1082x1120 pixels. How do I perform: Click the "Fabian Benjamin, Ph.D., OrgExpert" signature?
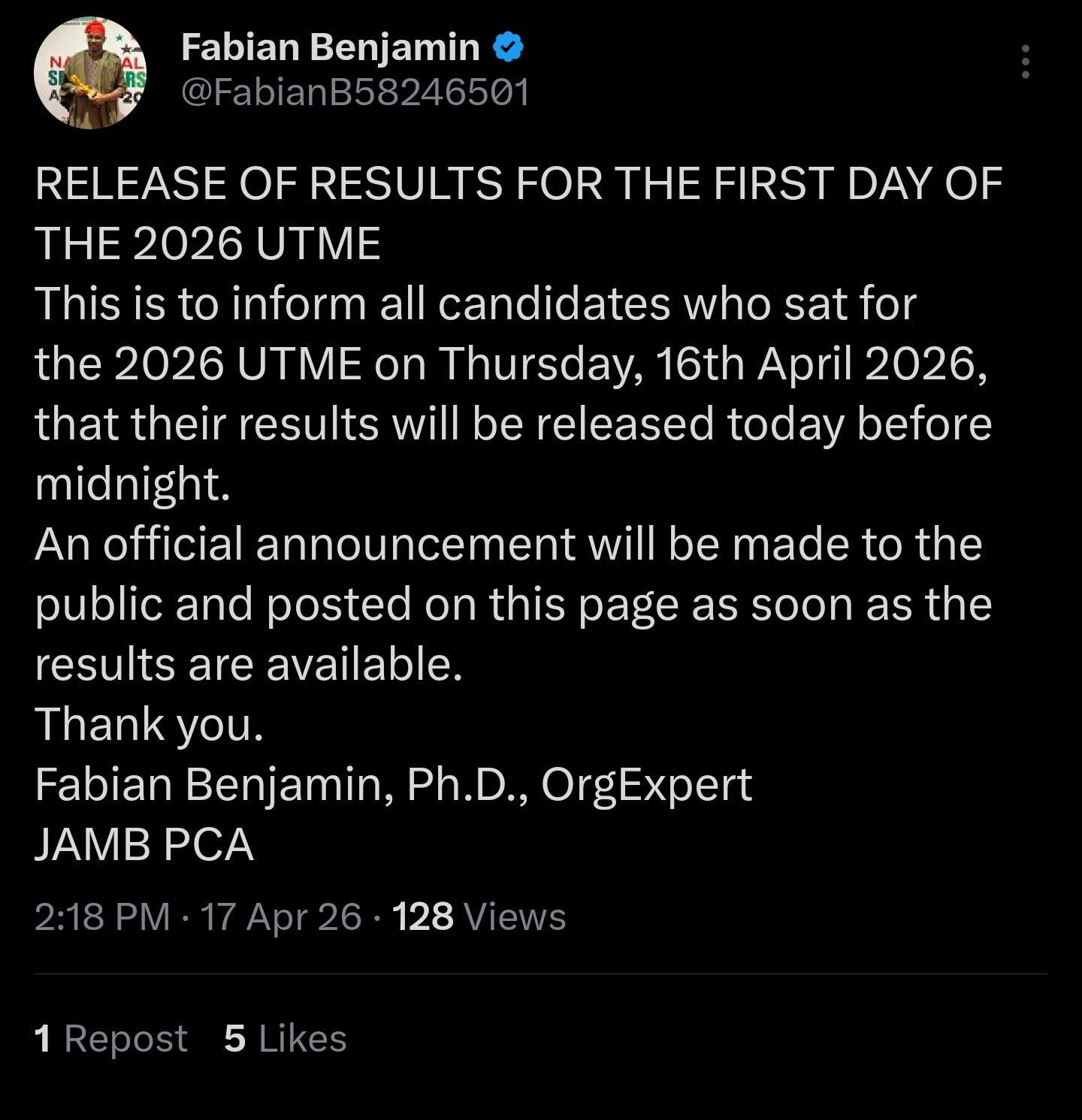point(393,785)
